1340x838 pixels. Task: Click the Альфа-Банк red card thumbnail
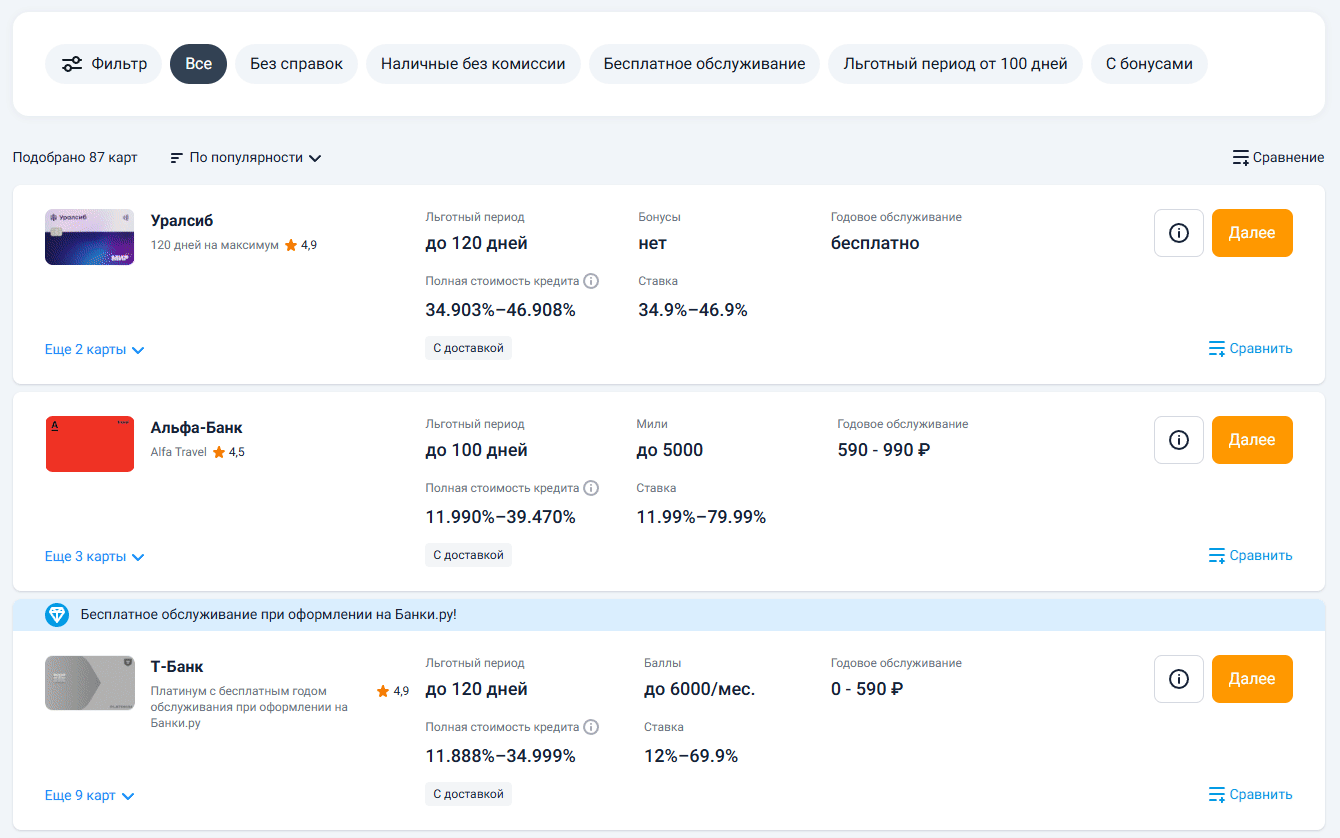click(x=89, y=444)
